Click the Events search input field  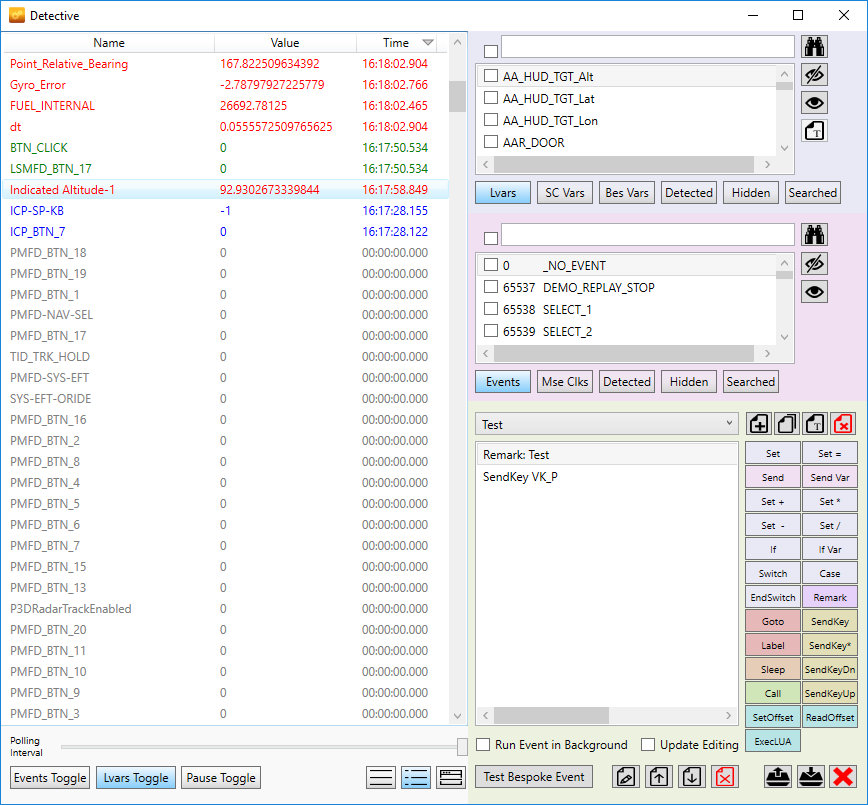point(648,235)
